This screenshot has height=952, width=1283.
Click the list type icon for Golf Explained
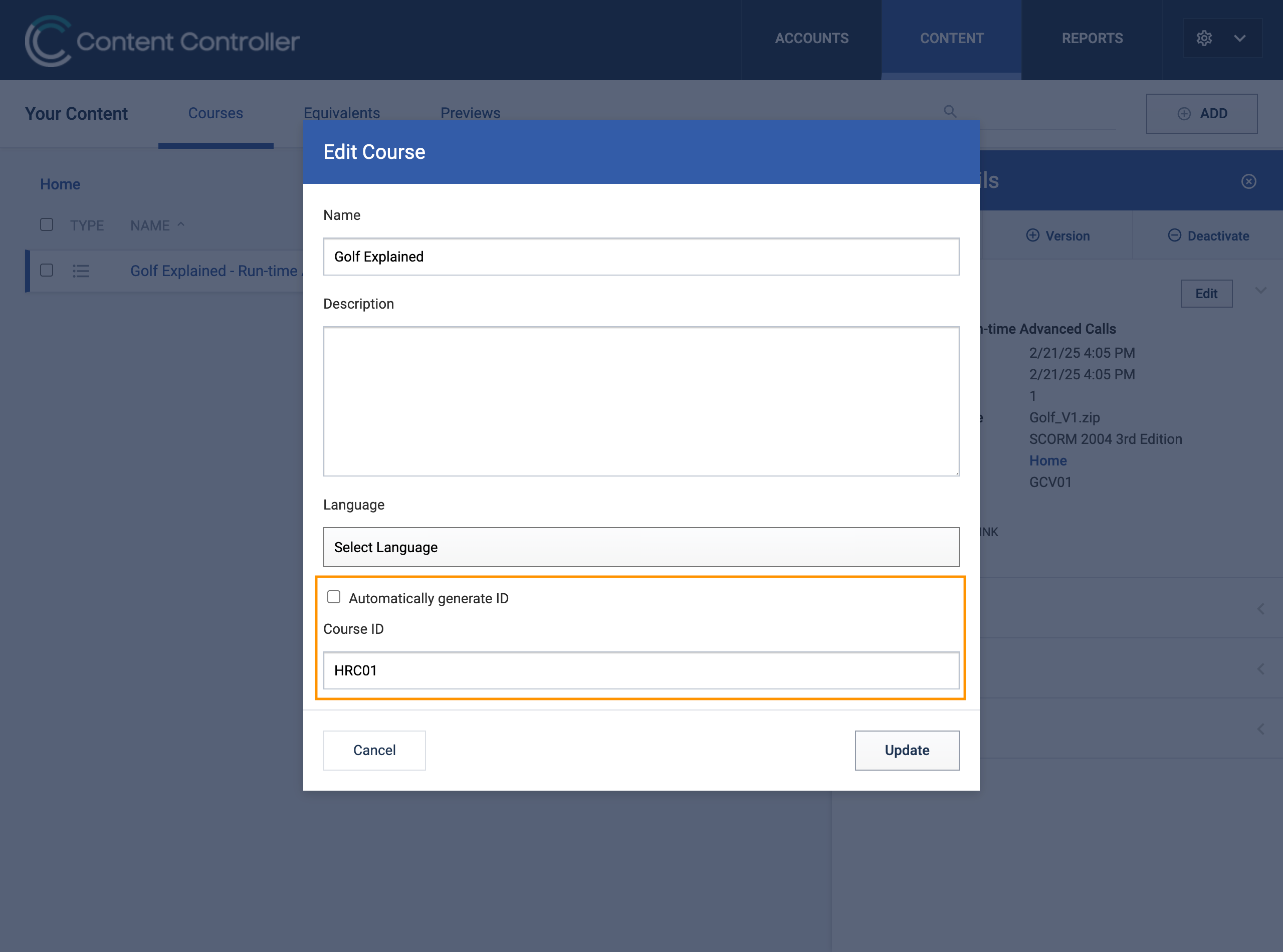click(81, 271)
